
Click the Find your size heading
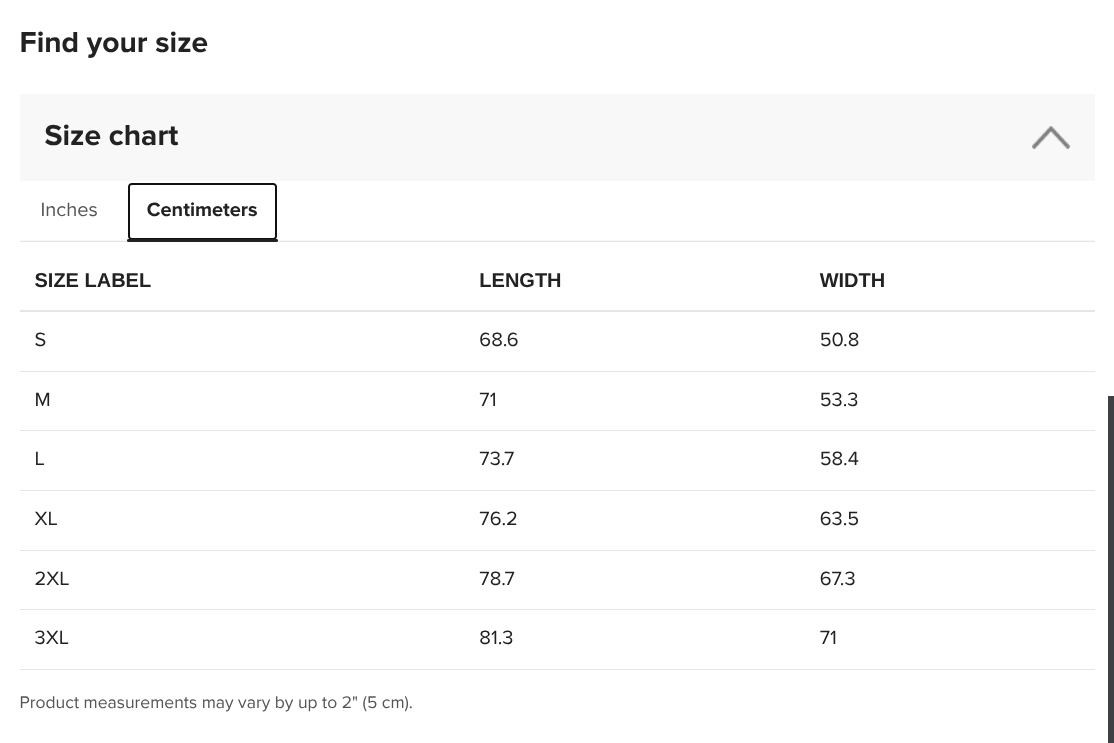point(114,43)
